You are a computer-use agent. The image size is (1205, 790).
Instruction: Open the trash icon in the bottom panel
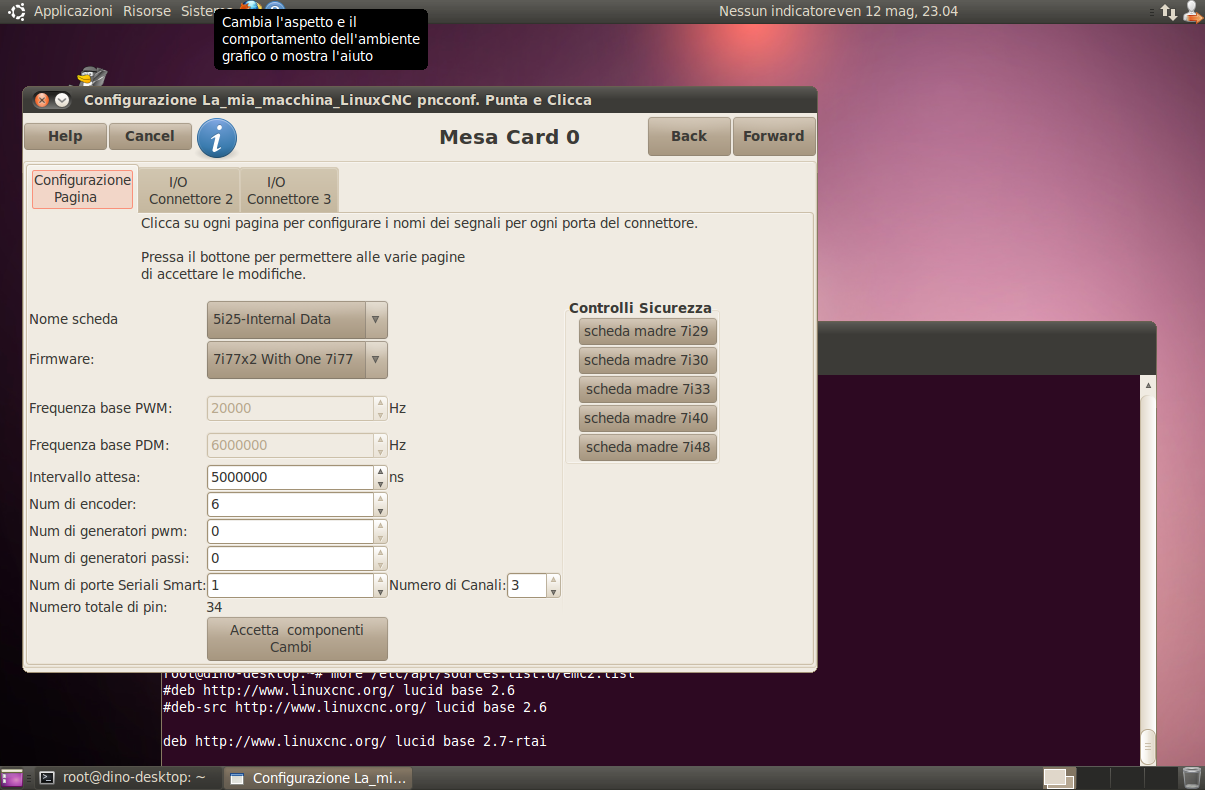[x=1191, y=777]
